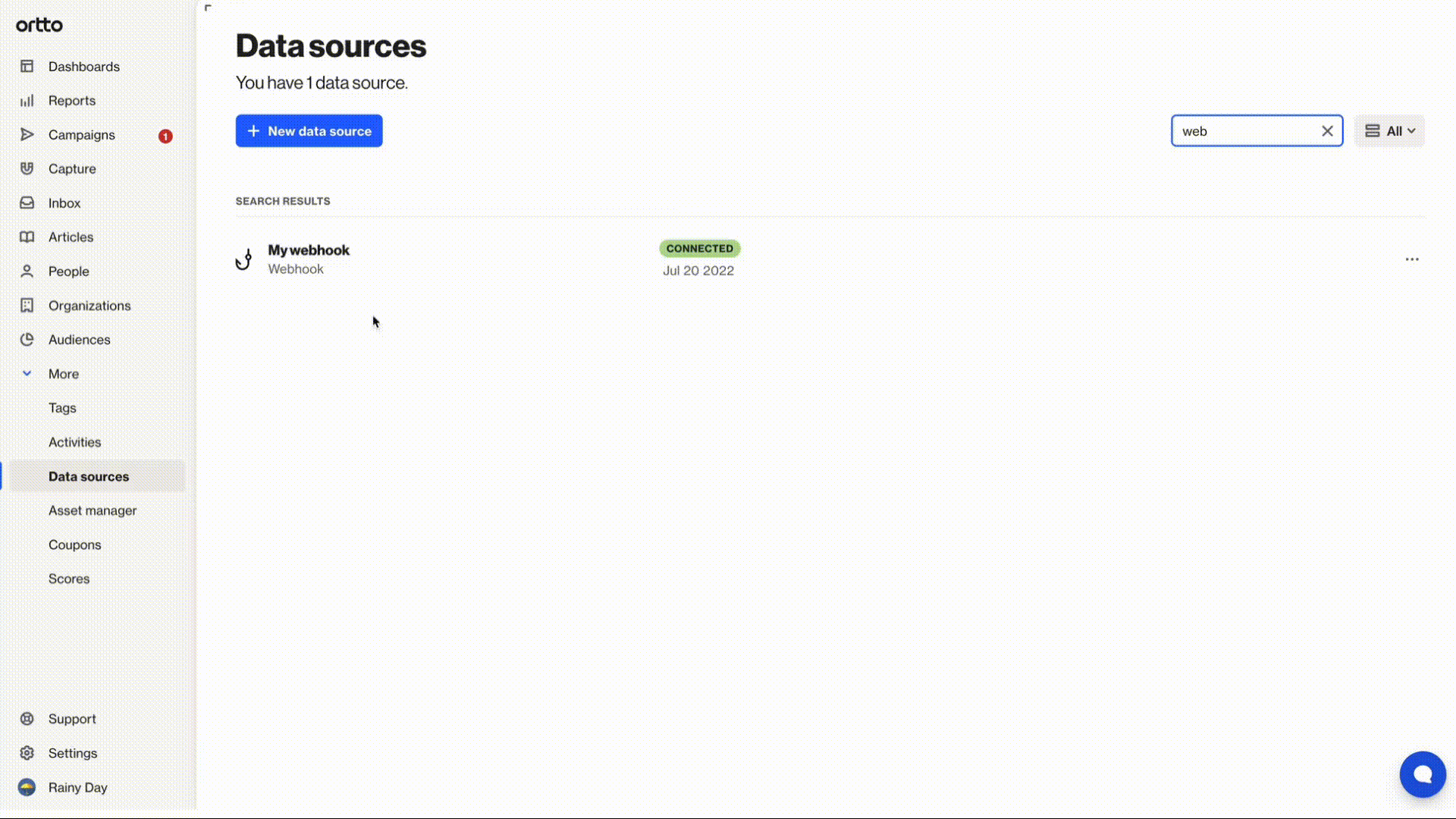Open Audiences via the pie chart icon

pyautogui.click(x=27, y=339)
